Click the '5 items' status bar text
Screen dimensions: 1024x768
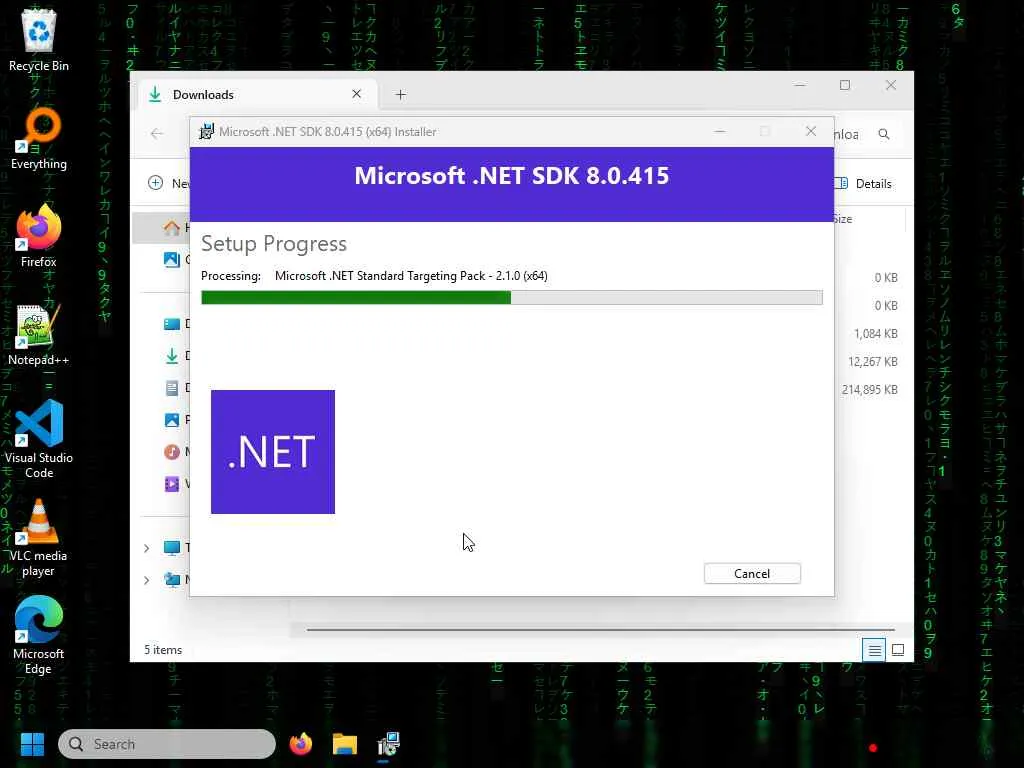coord(163,650)
